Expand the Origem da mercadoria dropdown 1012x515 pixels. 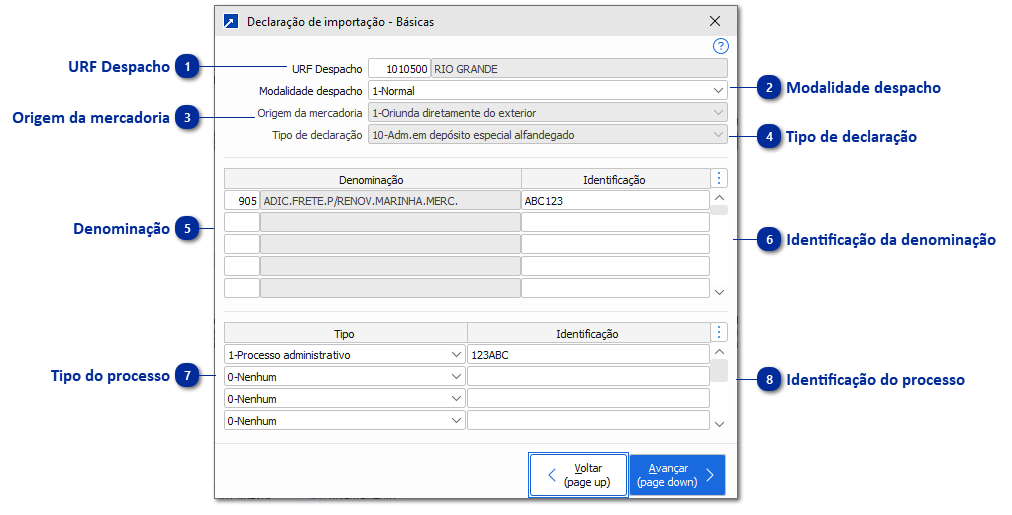(x=718, y=112)
